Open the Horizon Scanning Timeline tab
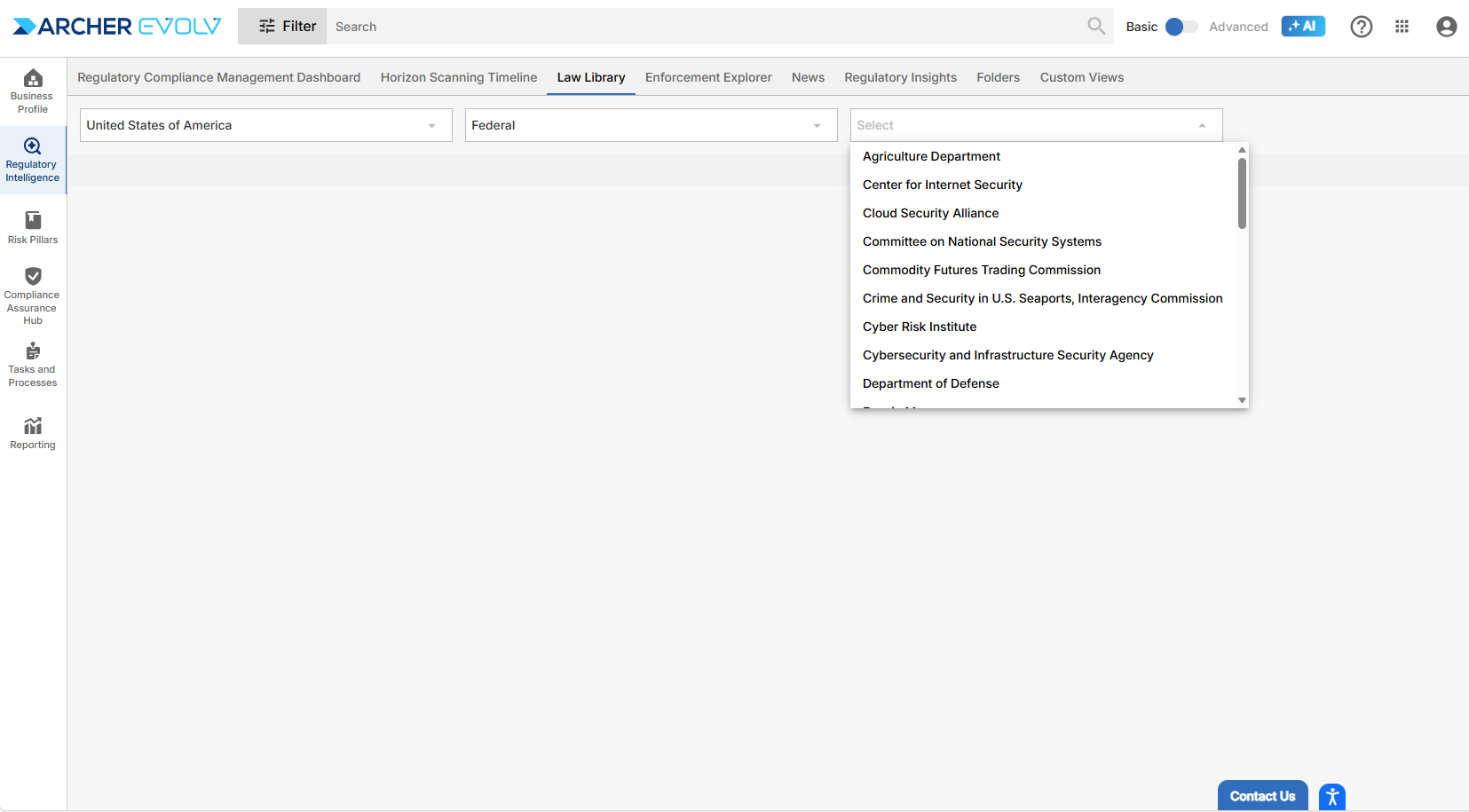 (x=458, y=77)
